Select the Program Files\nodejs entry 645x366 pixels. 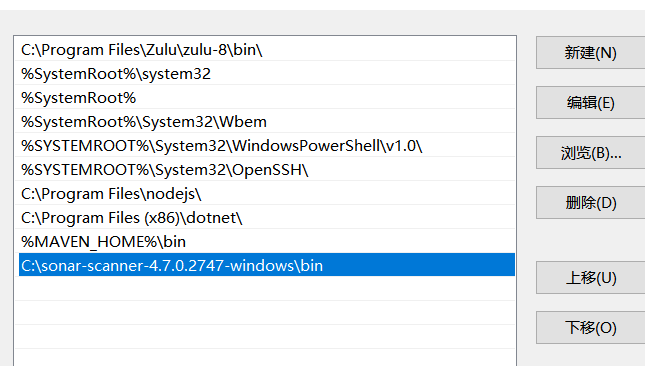[x=265, y=193]
